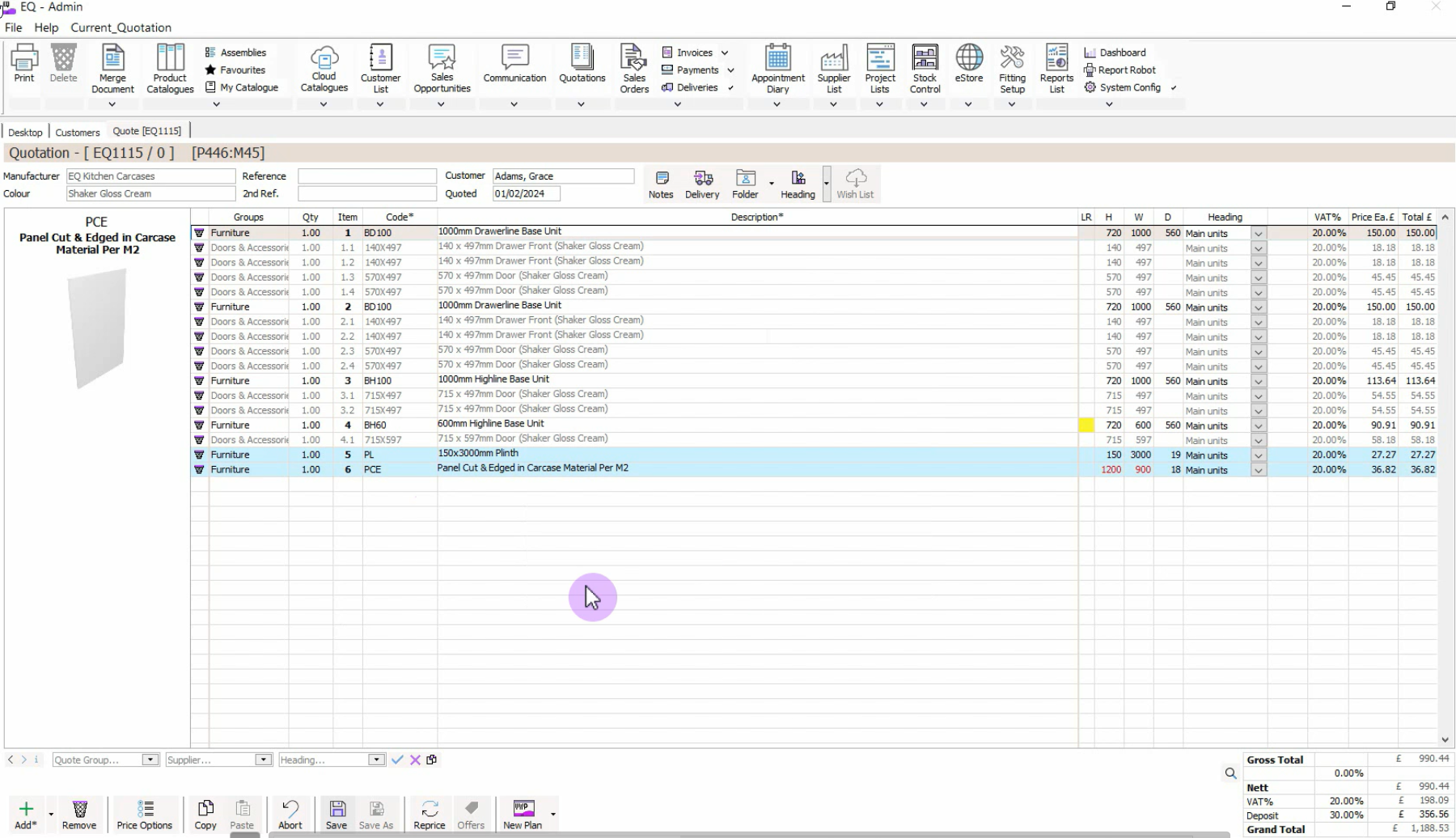Open Sales Orders

pos(634,69)
